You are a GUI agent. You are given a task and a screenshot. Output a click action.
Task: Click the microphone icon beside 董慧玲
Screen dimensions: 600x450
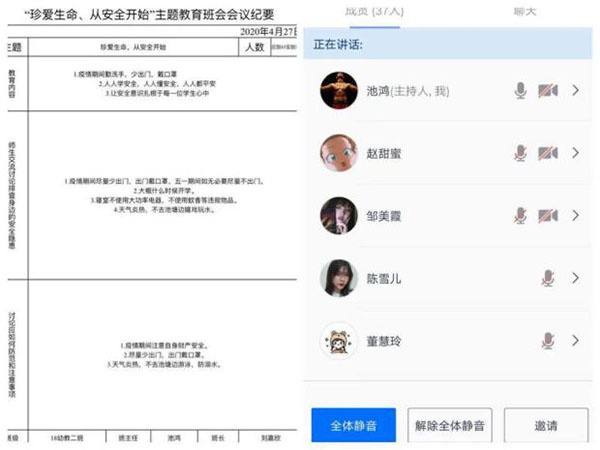point(547,341)
